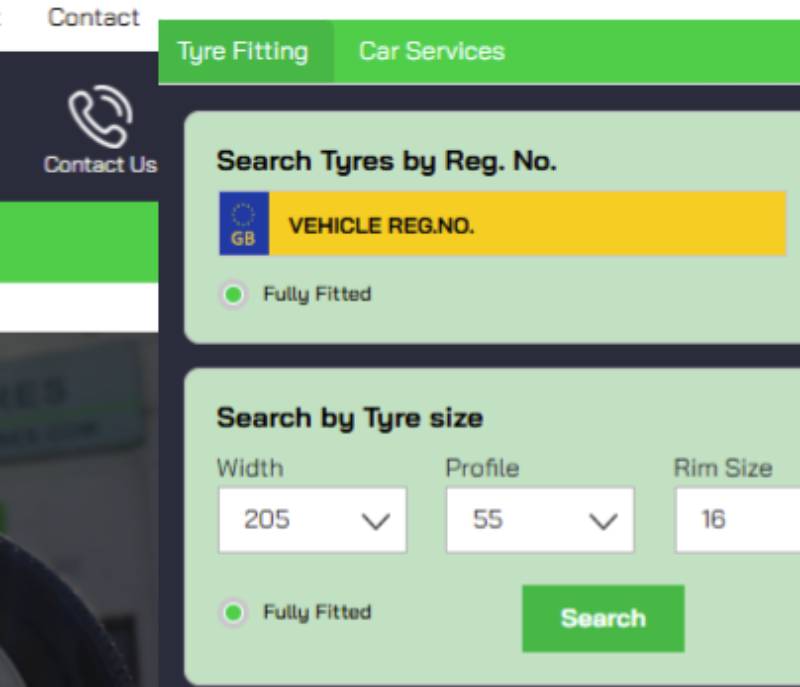Click the green banner bar on left
800x687 pixels.
coord(79,242)
